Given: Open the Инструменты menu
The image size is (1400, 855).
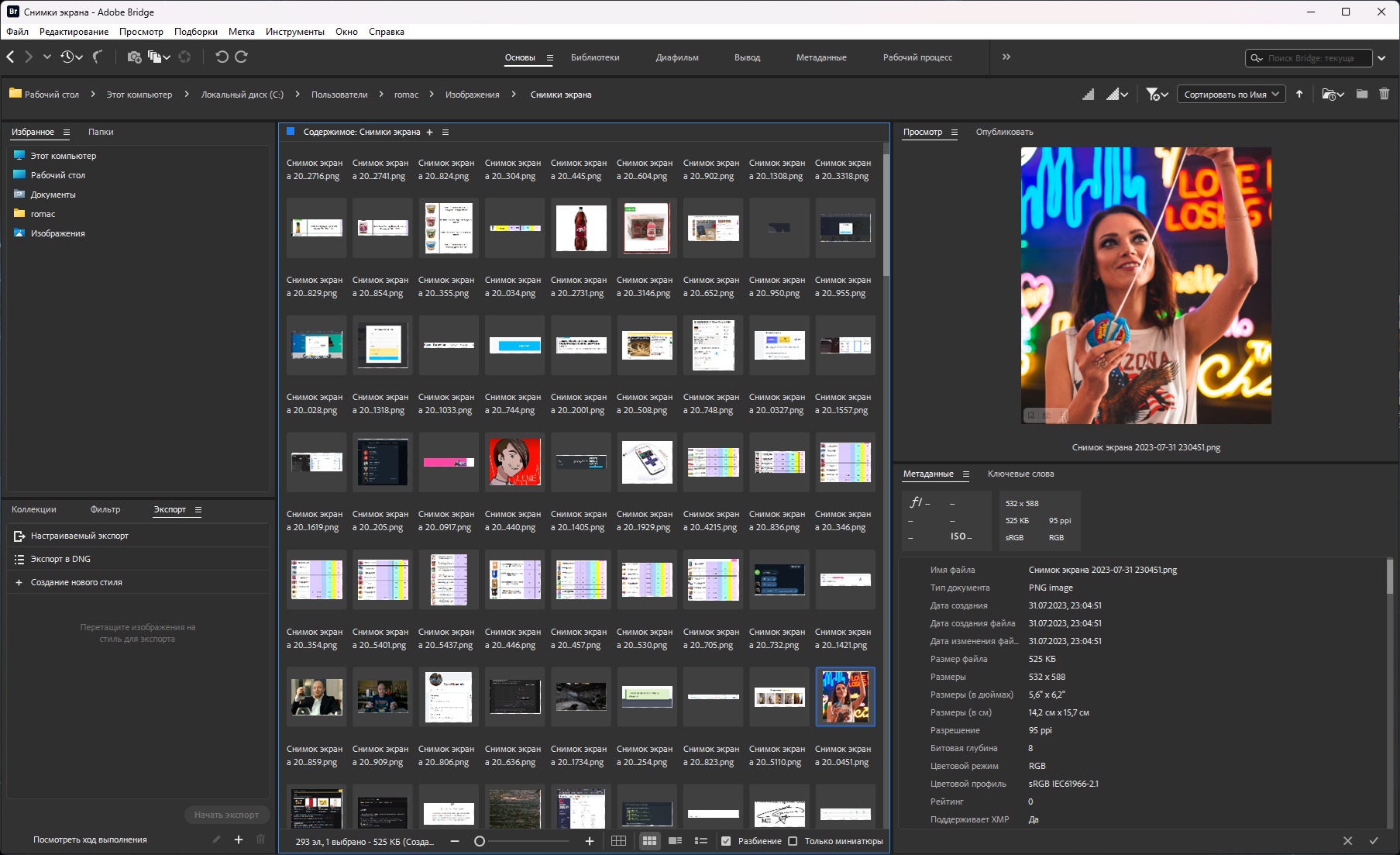Looking at the screenshot, I should click(x=294, y=32).
